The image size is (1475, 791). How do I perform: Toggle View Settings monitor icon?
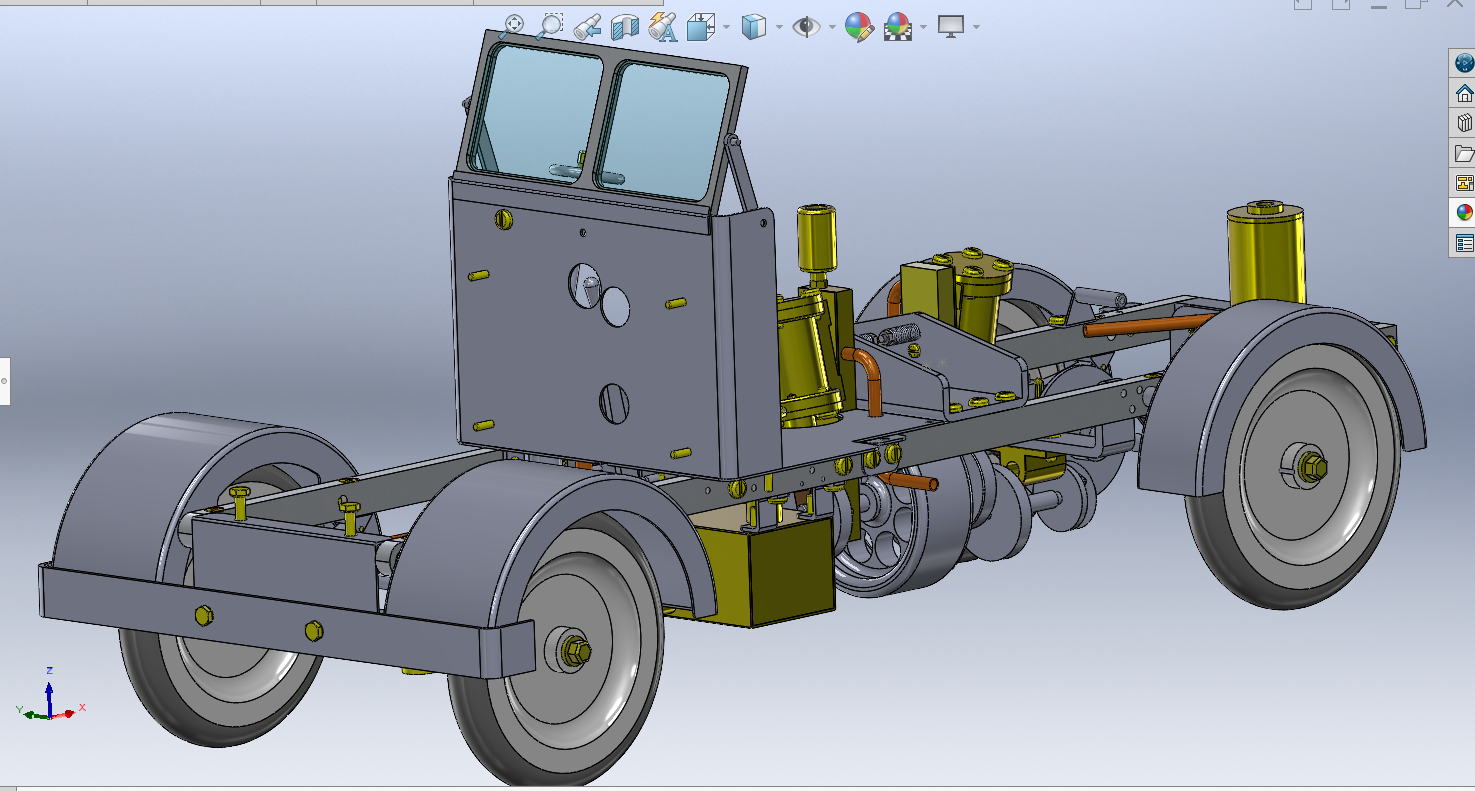click(x=951, y=26)
